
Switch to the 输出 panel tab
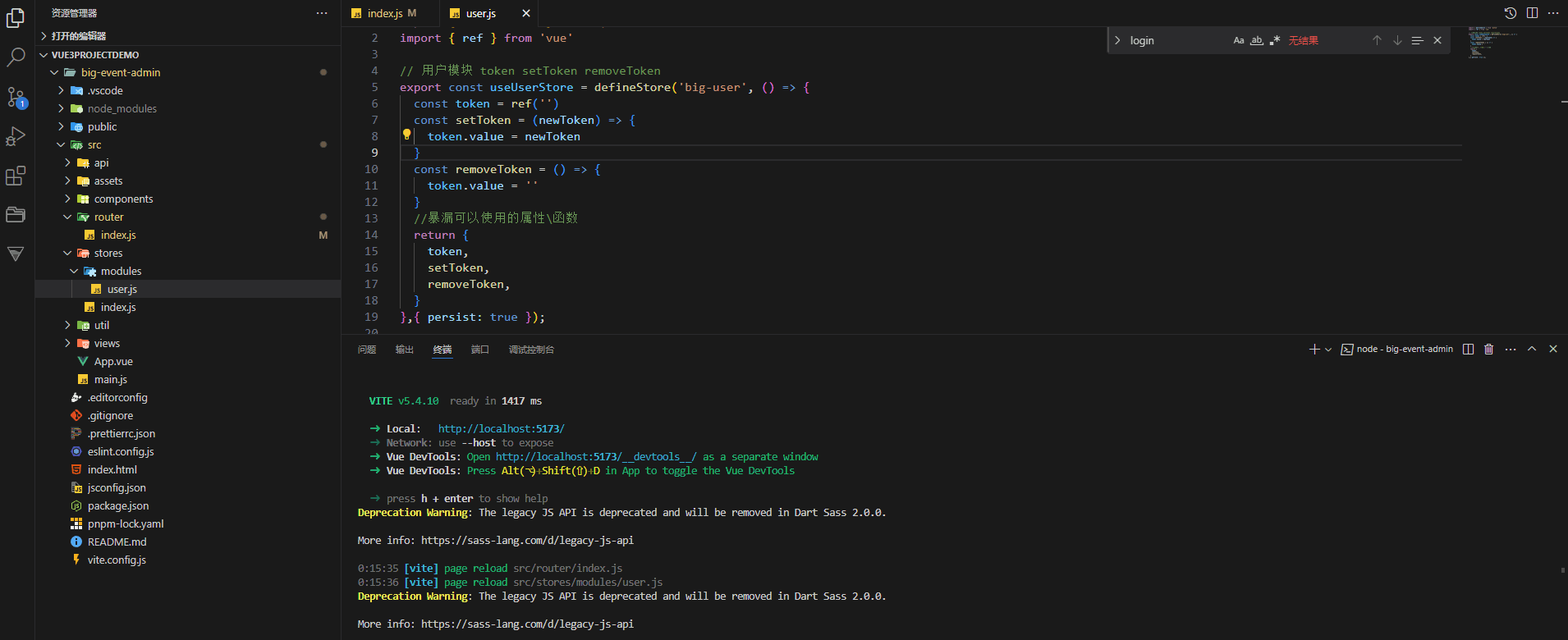405,350
